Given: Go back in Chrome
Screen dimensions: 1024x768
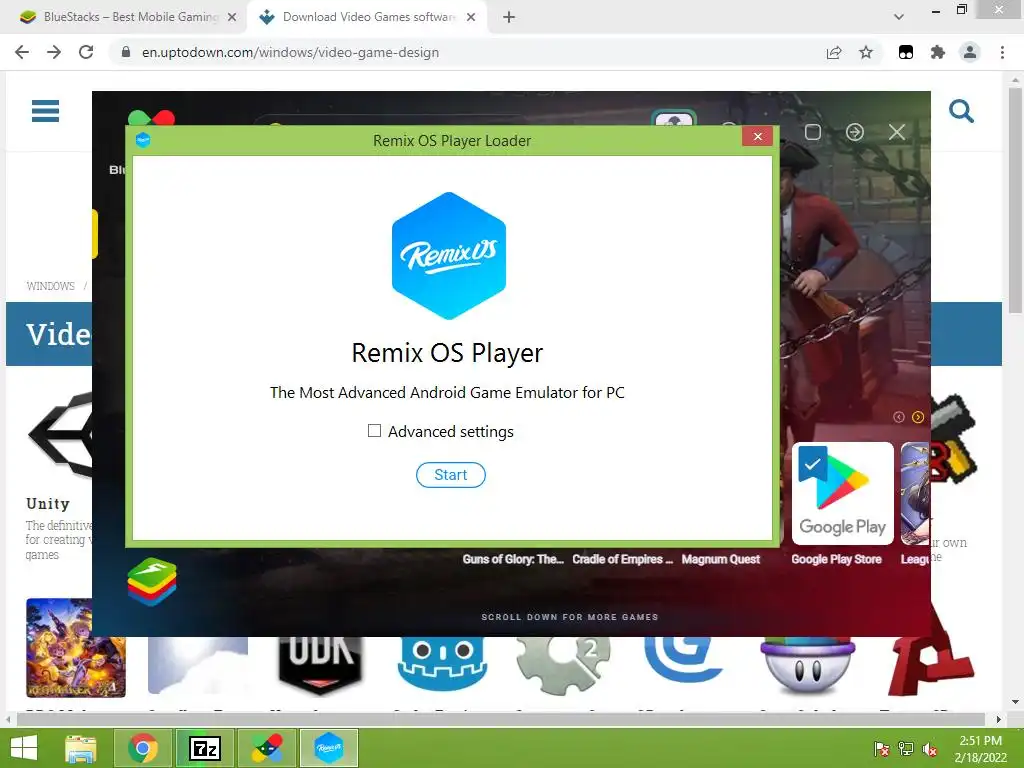Looking at the screenshot, I should point(22,52).
